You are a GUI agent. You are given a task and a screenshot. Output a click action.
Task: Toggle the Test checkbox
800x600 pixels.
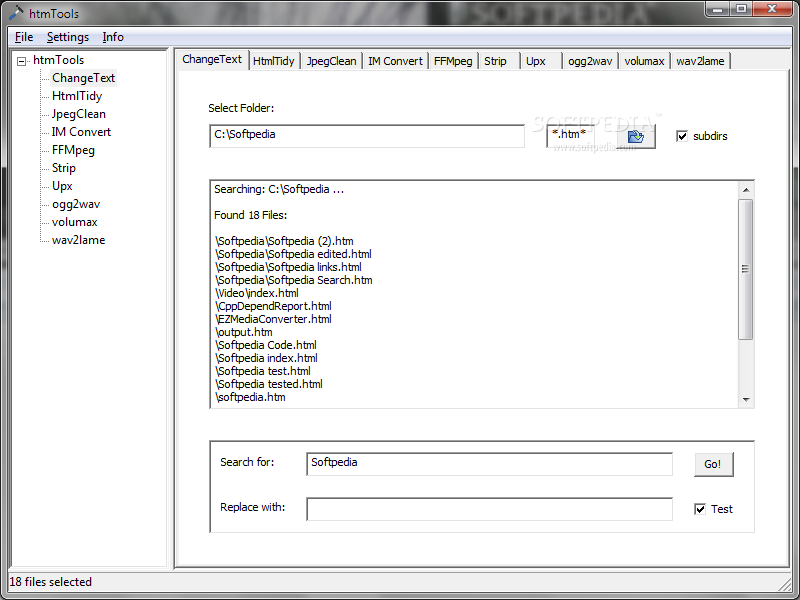pyautogui.click(x=700, y=509)
